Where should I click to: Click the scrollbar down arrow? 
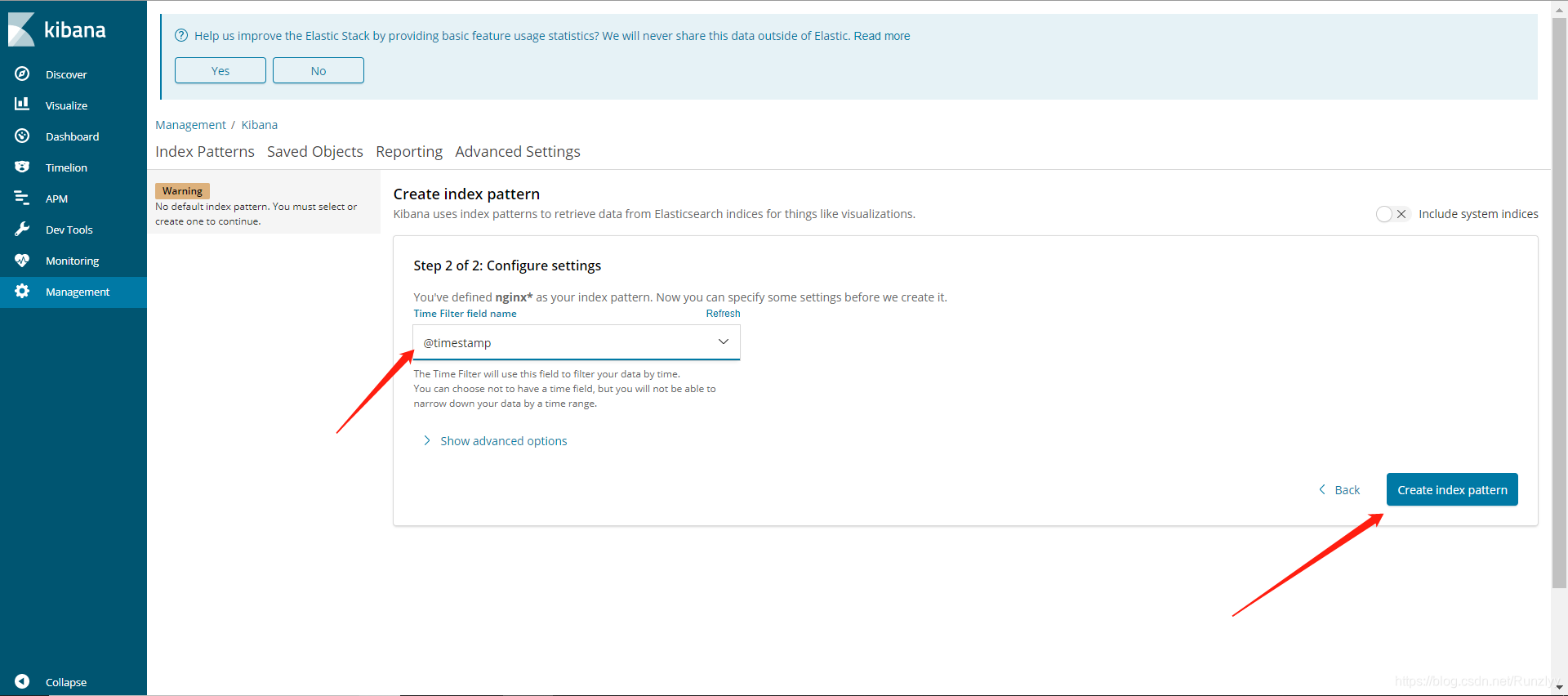pyautogui.click(x=1559, y=688)
